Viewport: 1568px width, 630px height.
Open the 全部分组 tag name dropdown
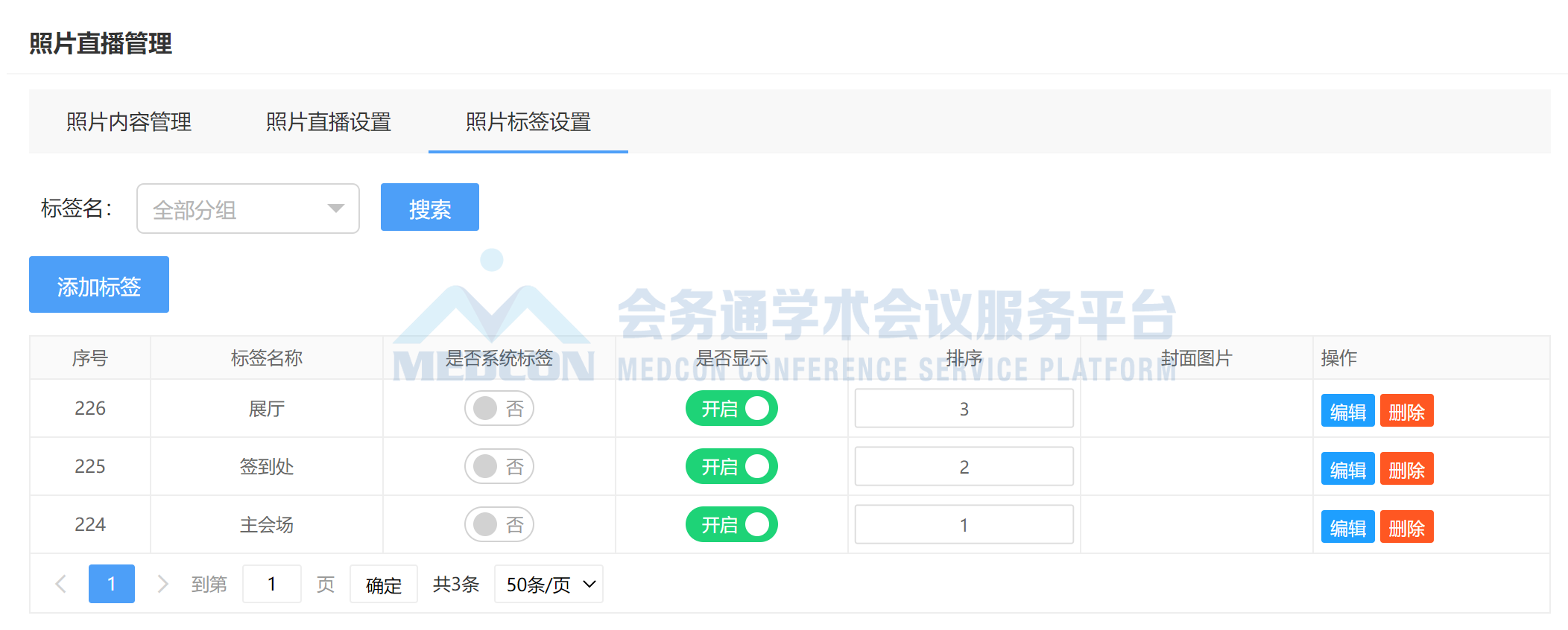tap(248, 209)
